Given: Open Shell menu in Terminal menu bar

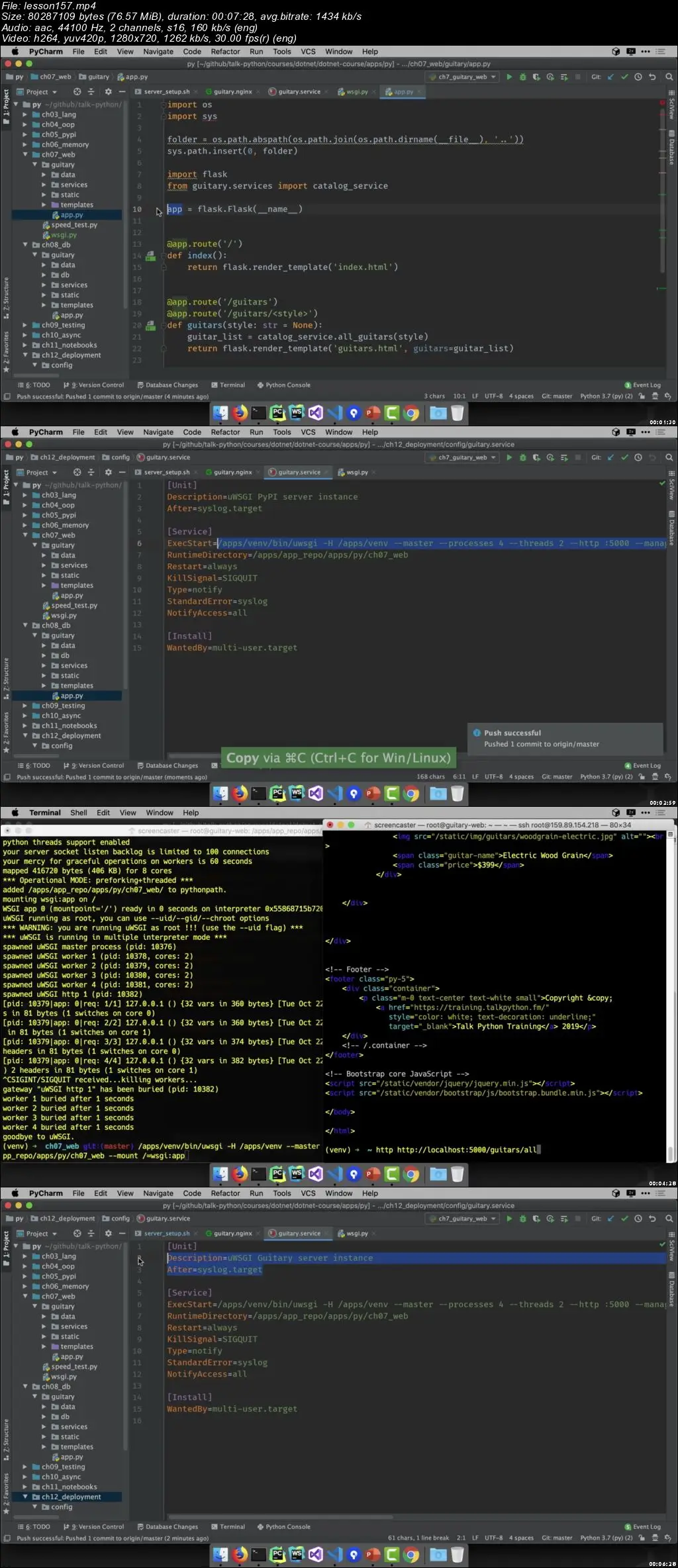Looking at the screenshot, I should (79, 813).
